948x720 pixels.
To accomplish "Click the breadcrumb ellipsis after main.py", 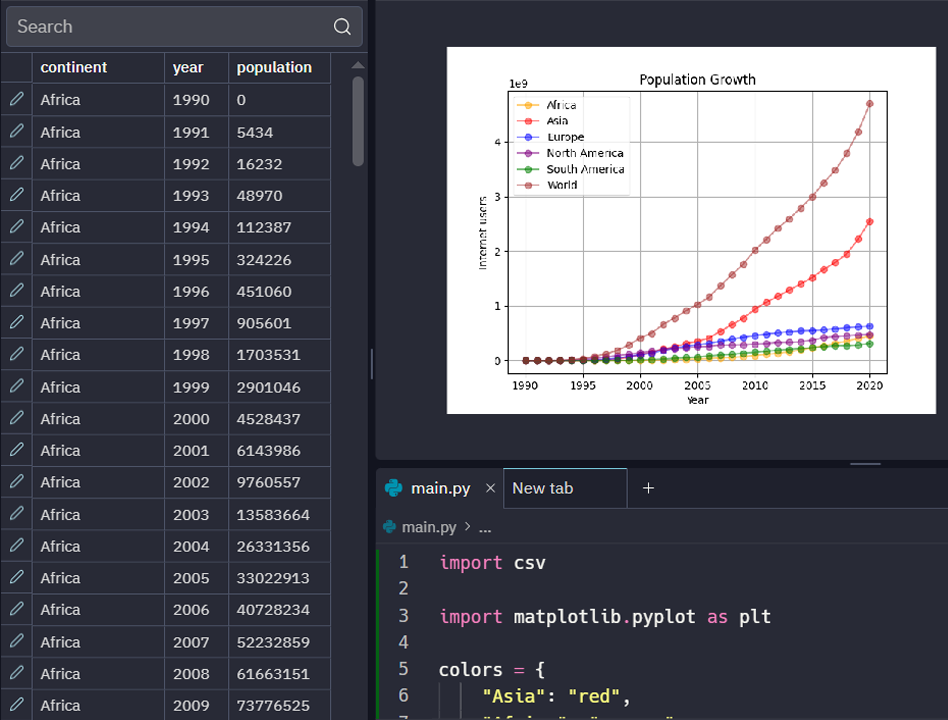I will (x=485, y=527).
